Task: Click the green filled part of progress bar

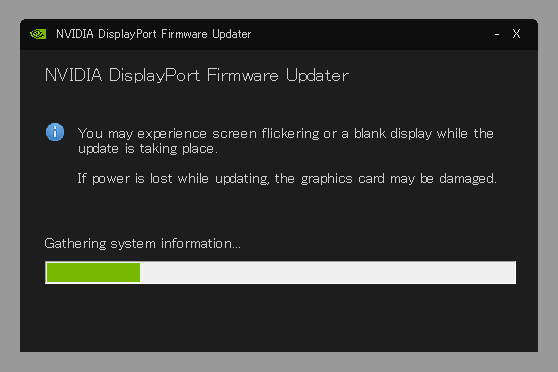Action: coord(93,273)
